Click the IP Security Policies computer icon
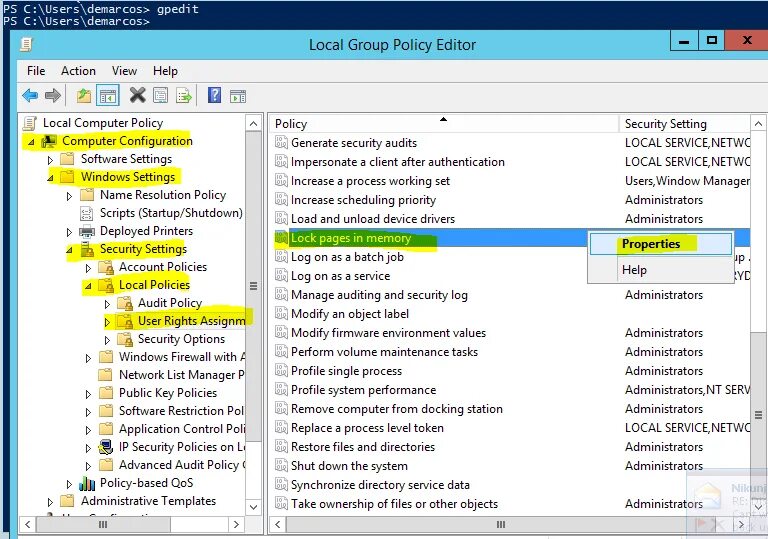Viewport: 768px width, 539px height. [x=105, y=447]
